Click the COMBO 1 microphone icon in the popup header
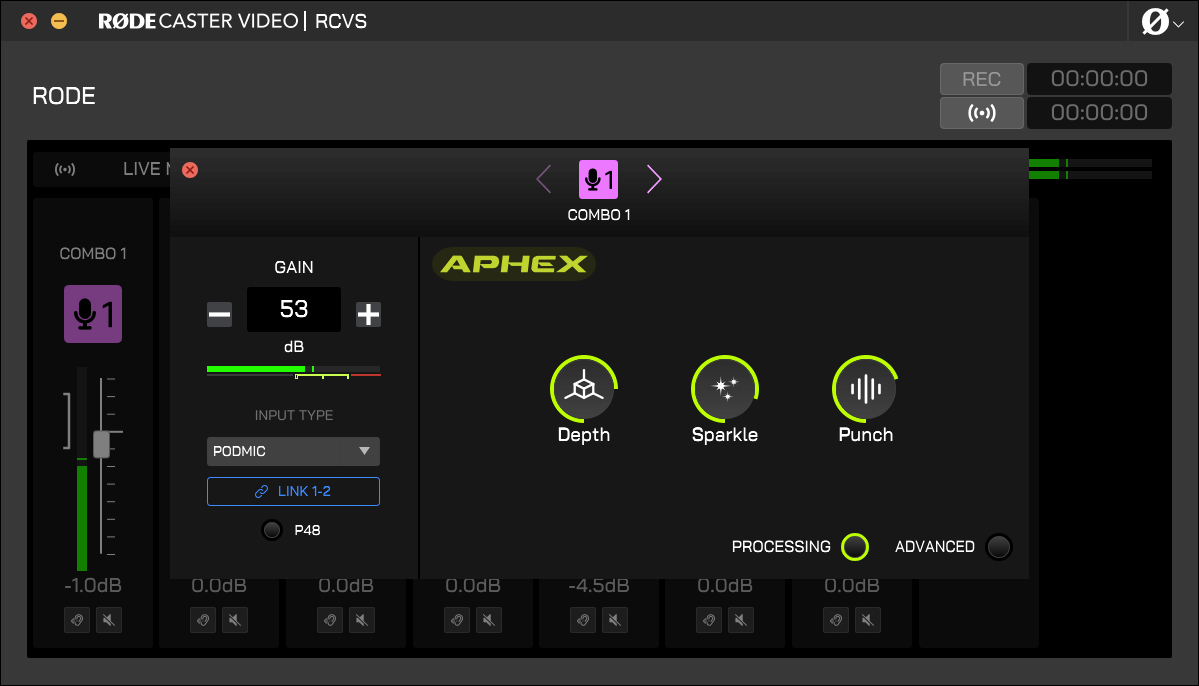 pos(598,179)
